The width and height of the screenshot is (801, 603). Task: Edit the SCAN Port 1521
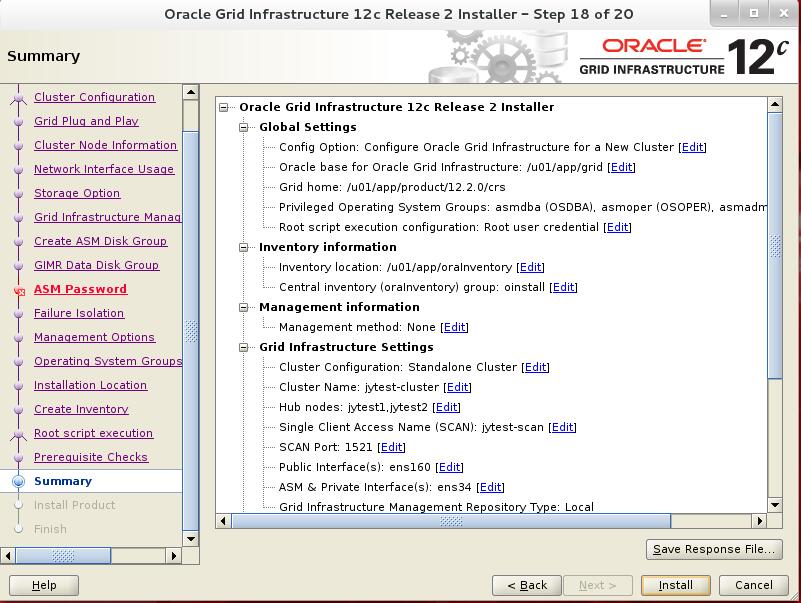click(391, 447)
